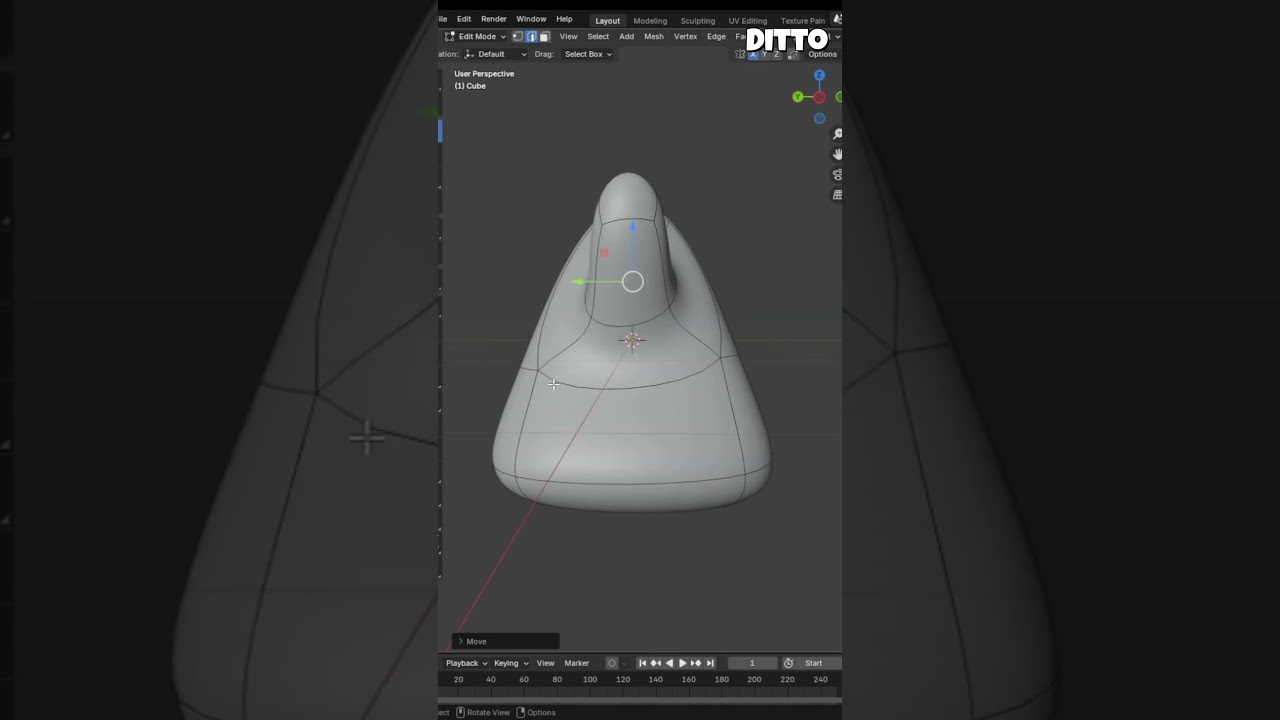Click the current frame field showing 1
This screenshot has height=720, width=1280.
(x=752, y=663)
